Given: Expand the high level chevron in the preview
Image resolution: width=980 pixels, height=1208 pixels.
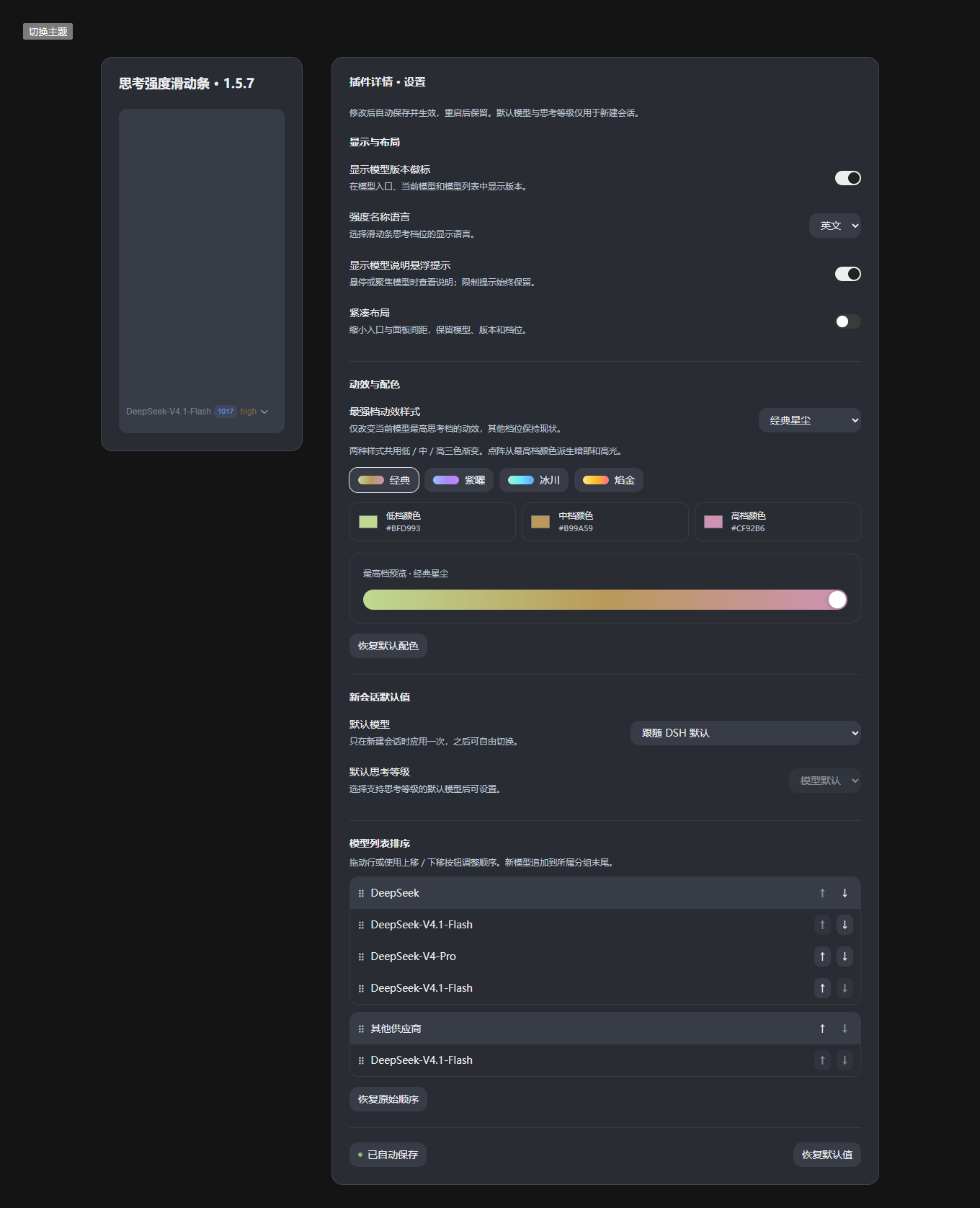Looking at the screenshot, I should (264, 412).
